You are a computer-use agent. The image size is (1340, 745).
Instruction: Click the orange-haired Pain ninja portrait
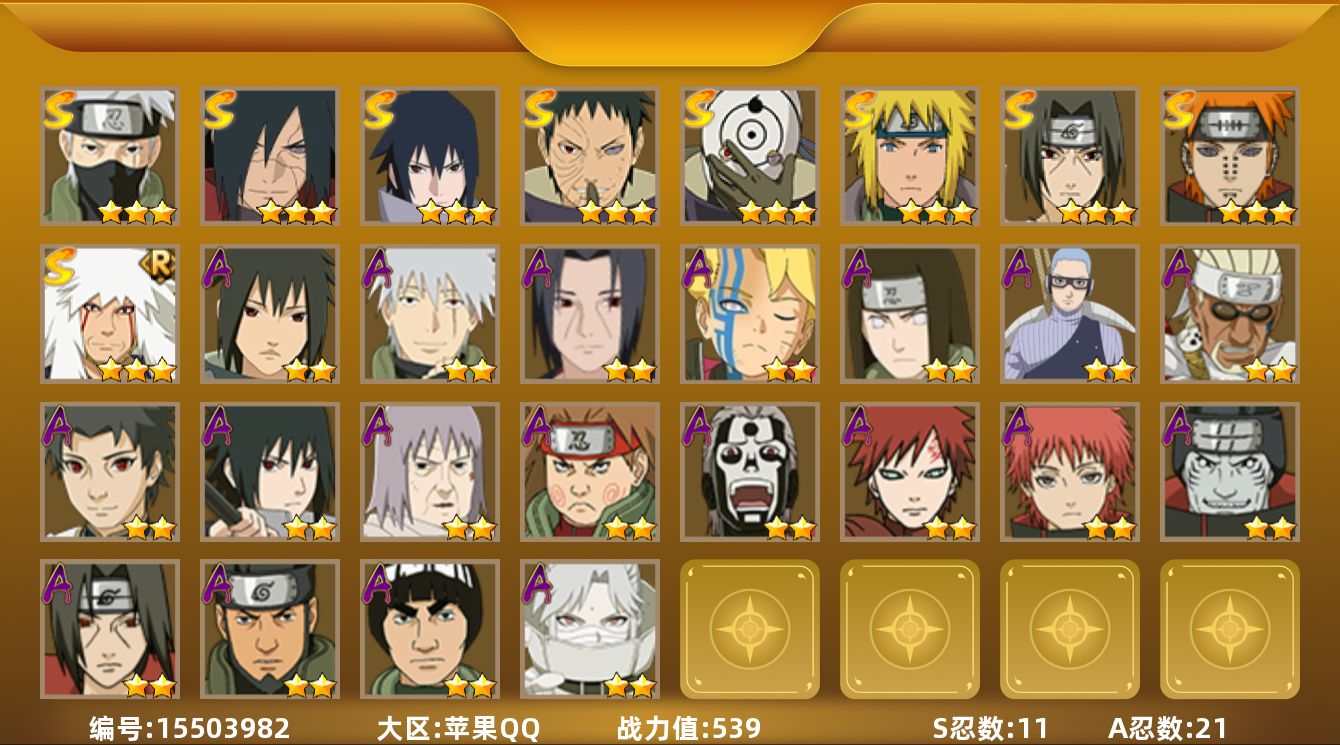[1230, 156]
